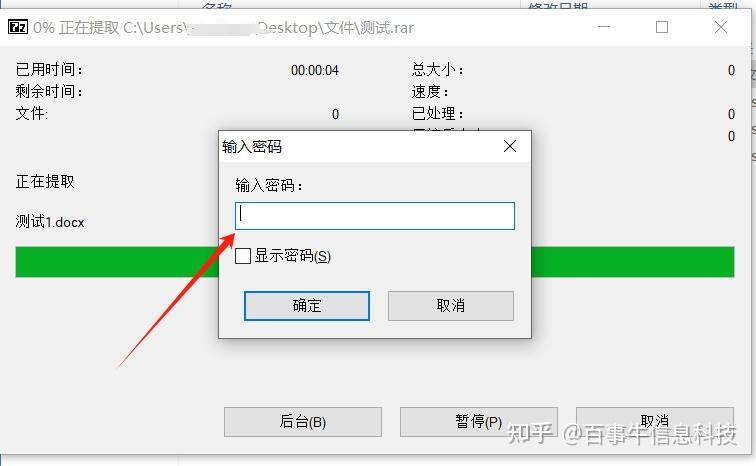Confirm the password with 确定
This screenshot has height=466, width=756.
click(x=307, y=306)
